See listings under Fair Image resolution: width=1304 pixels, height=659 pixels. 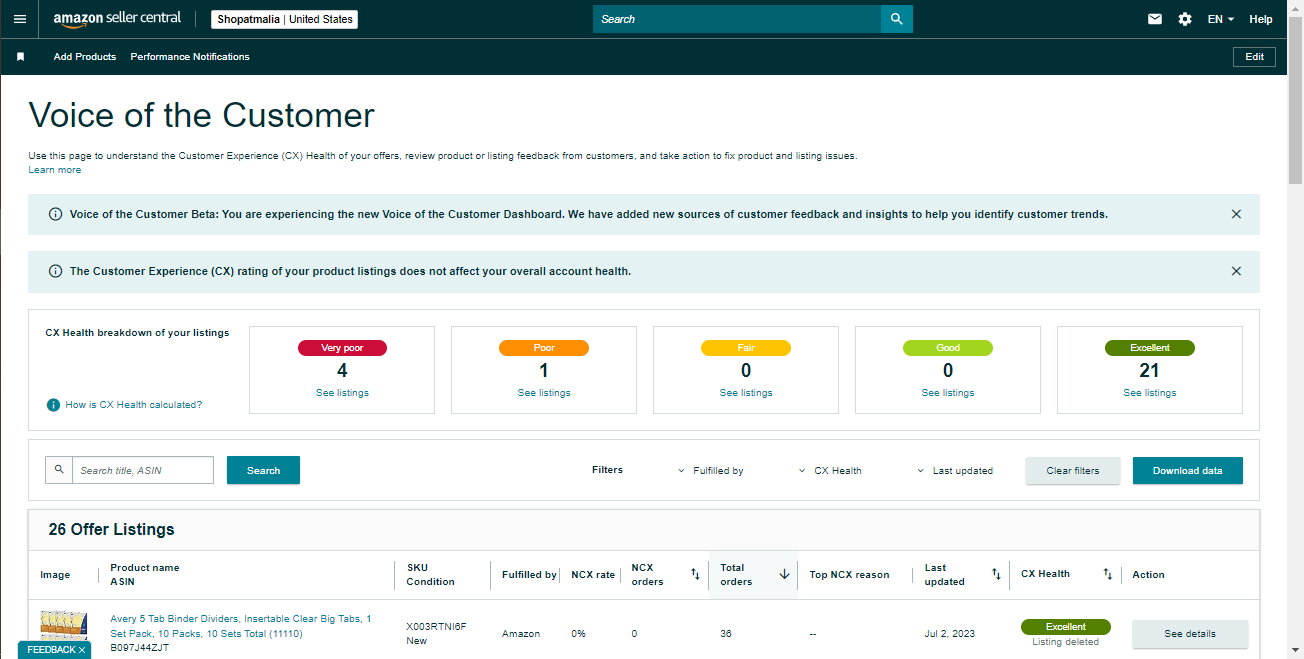746,393
